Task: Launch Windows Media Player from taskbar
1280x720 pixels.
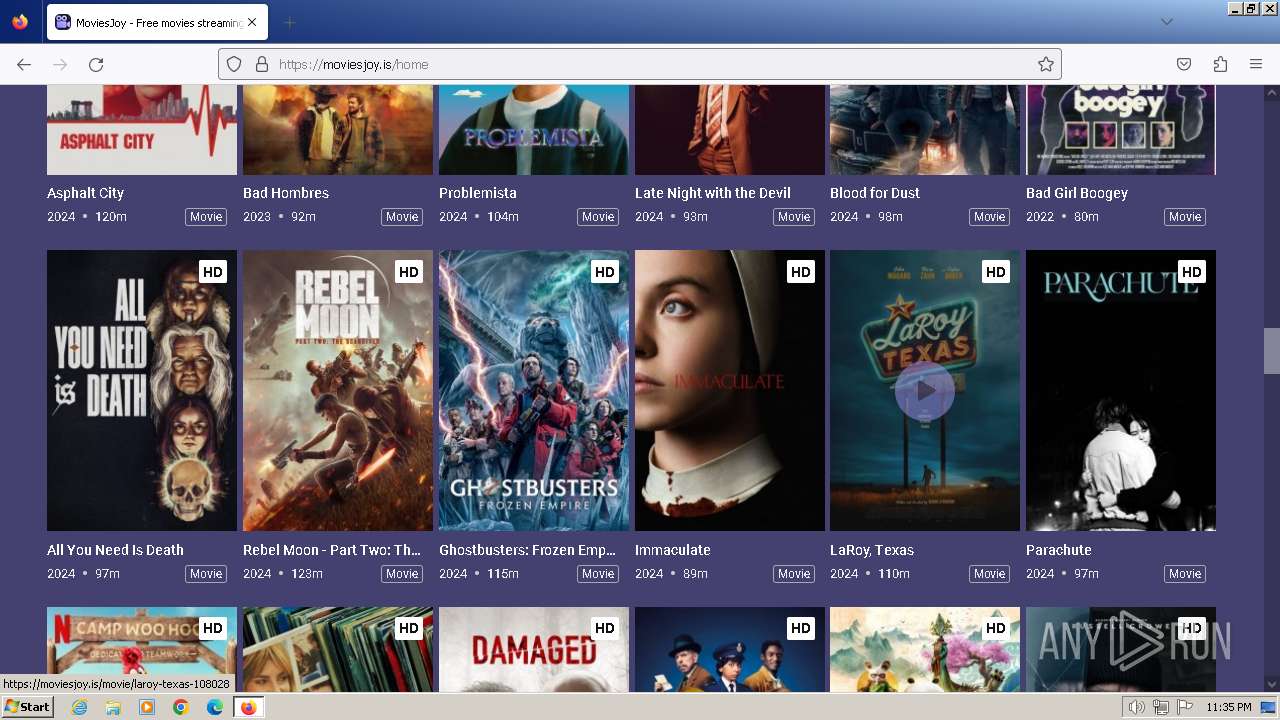Action: tap(147, 707)
